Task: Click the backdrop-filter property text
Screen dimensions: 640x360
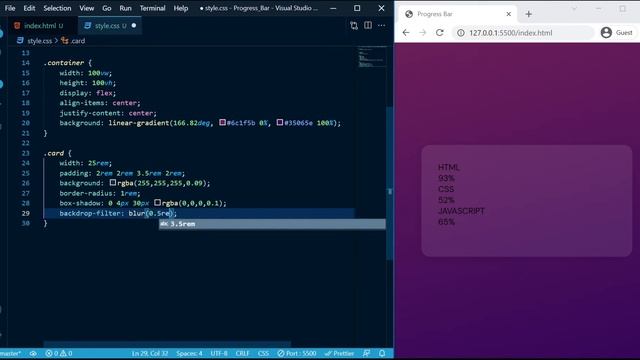Action: [x=90, y=213]
